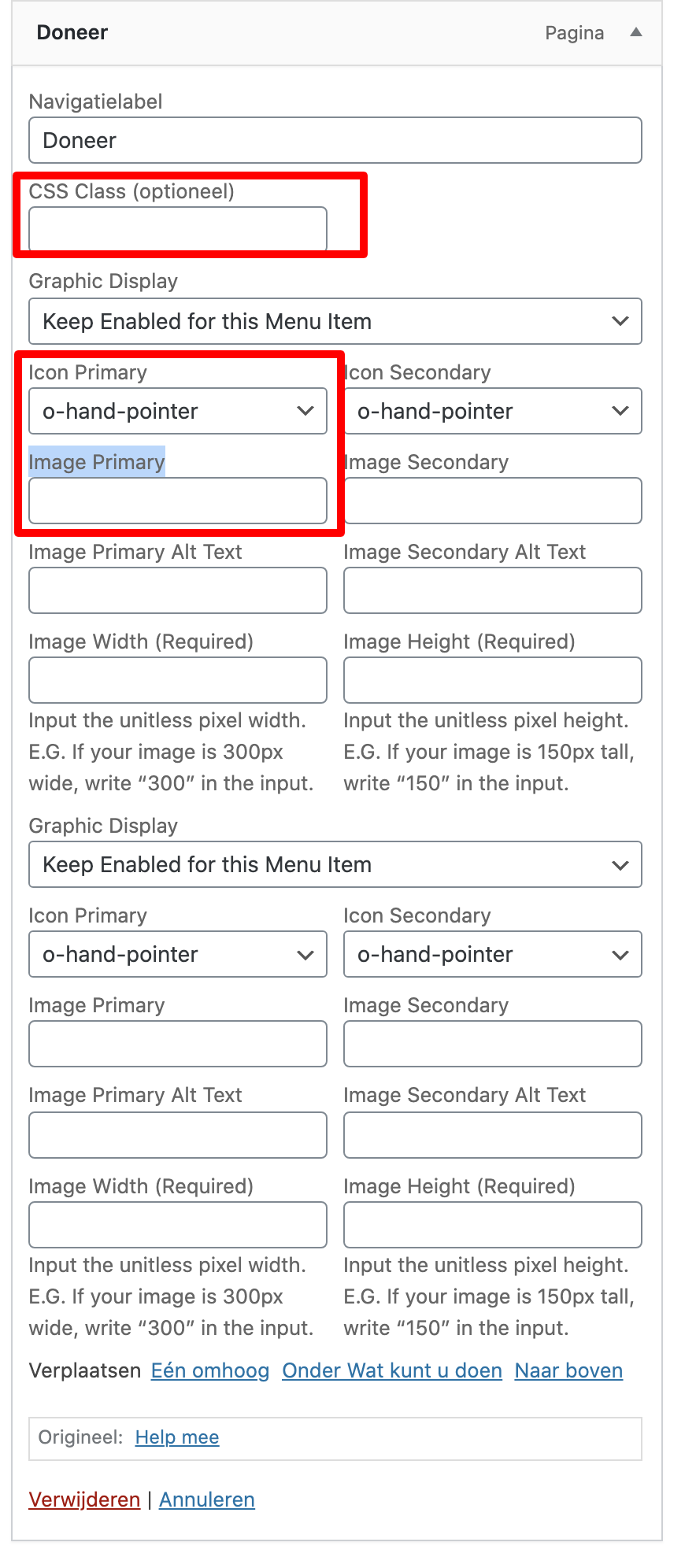Click the Onder Wat kunt u doen link
The width and height of the screenshot is (696, 1568).
click(x=392, y=1370)
